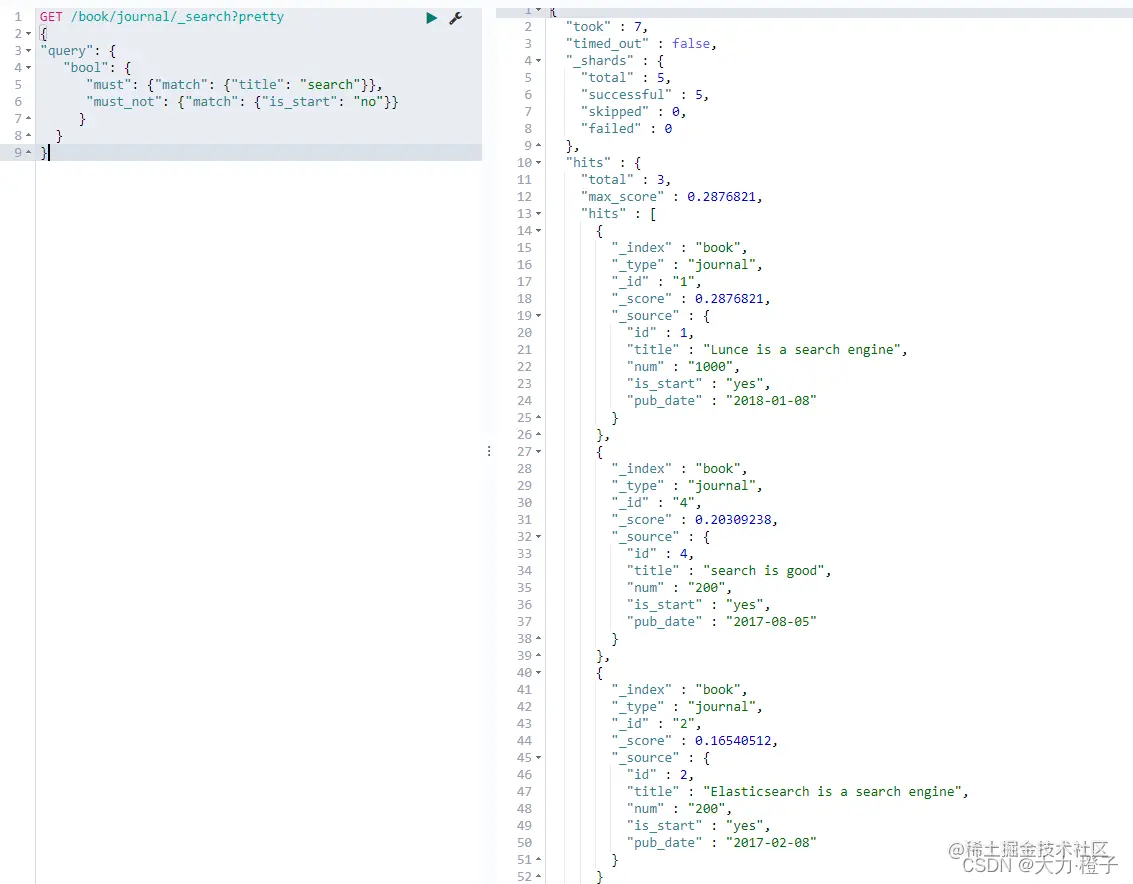Click the "skipped" : 0 line
This screenshot has height=884, width=1133.
(633, 112)
